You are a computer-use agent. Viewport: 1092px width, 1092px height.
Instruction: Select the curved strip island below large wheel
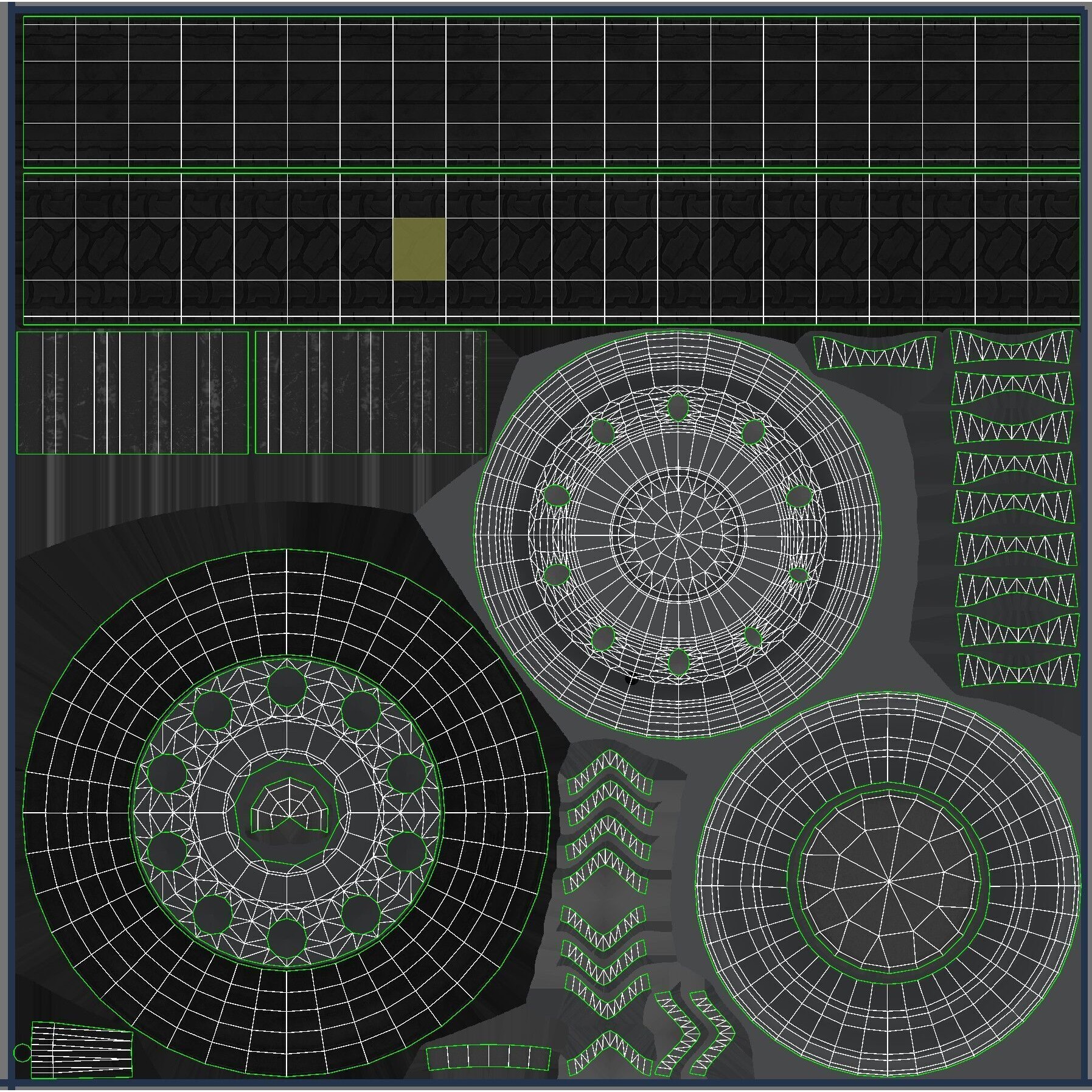click(488, 1057)
